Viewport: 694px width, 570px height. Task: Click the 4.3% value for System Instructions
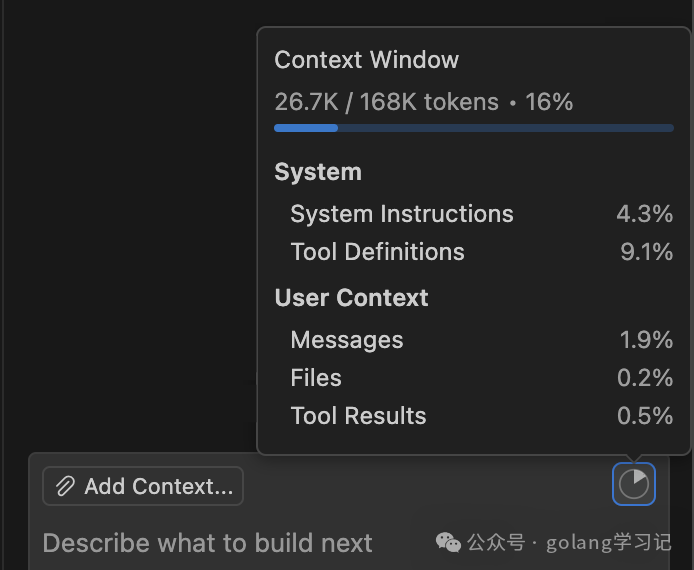645,214
